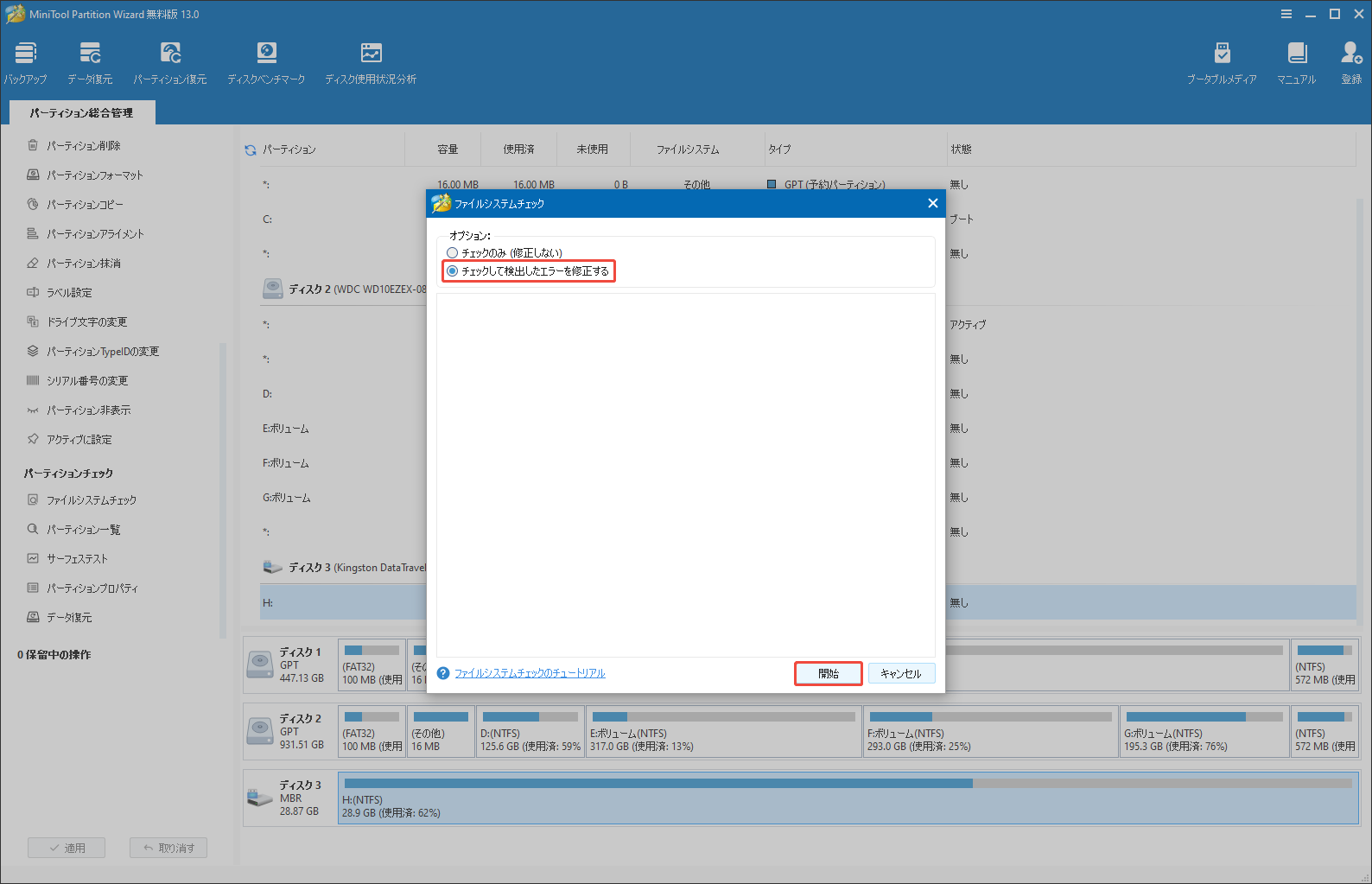The height and width of the screenshot is (884, 1372).
Task: Select H:(NTFS) 28.9 GB partition block
Action: point(848,798)
